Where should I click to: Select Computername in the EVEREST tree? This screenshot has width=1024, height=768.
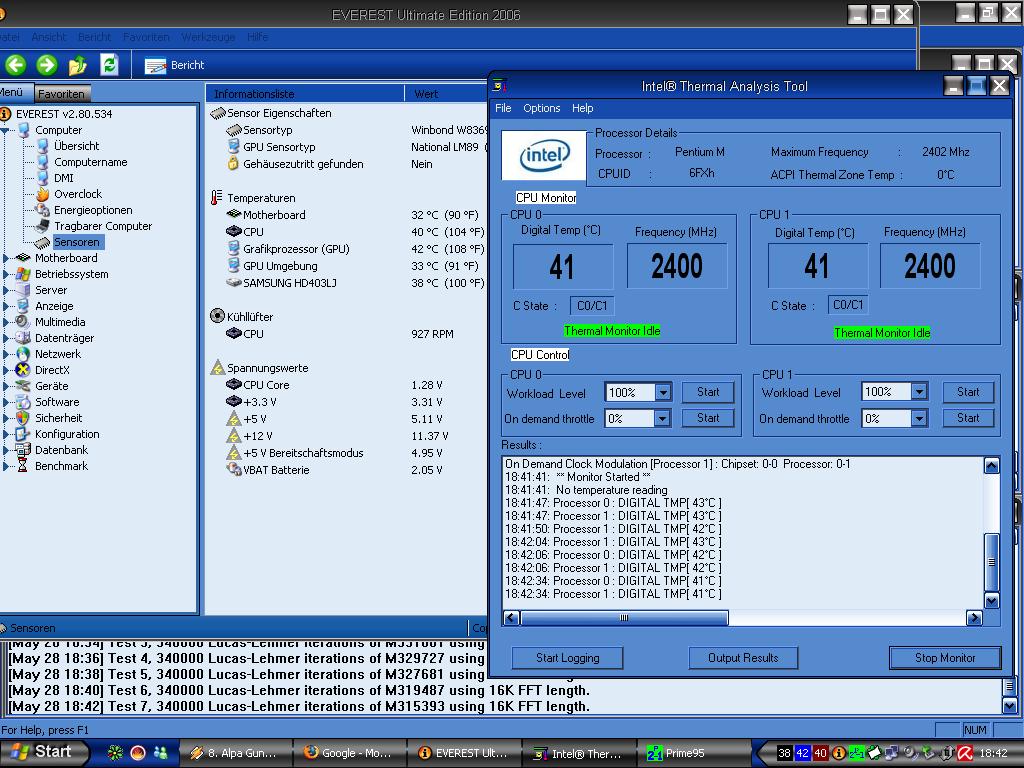click(x=90, y=162)
